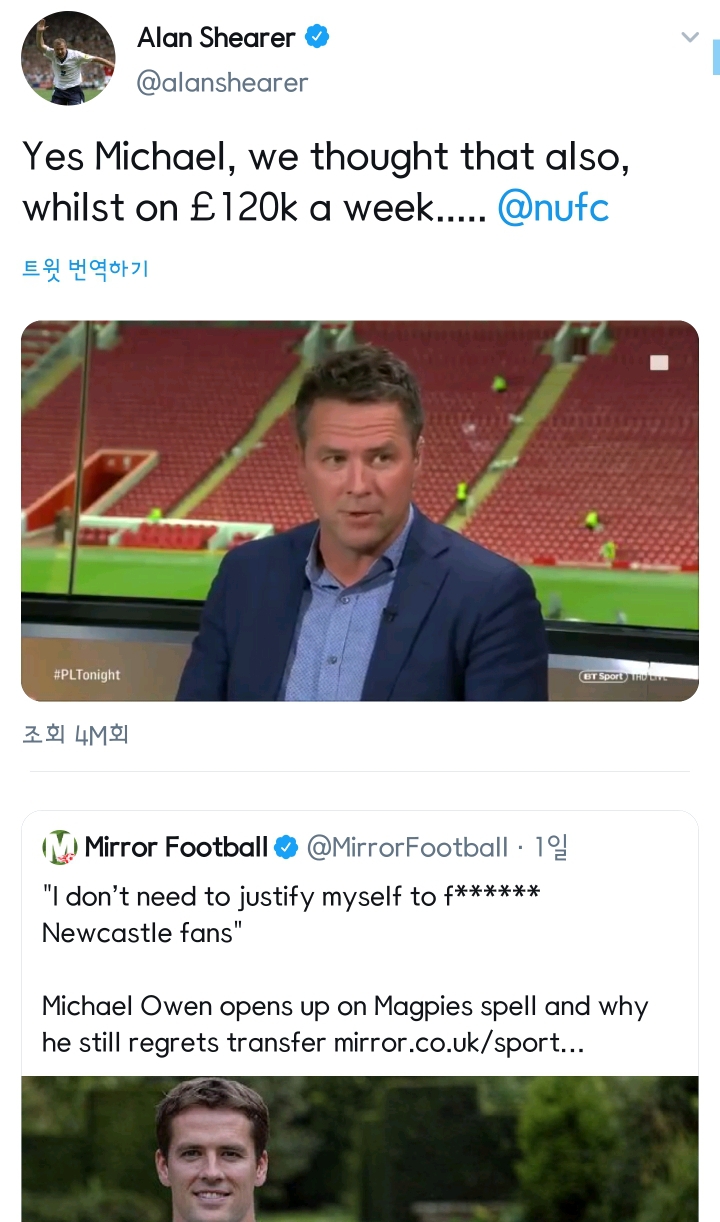The width and height of the screenshot is (720, 1222).
Task: Play the video of Michael Owen
Action: coord(360,510)
